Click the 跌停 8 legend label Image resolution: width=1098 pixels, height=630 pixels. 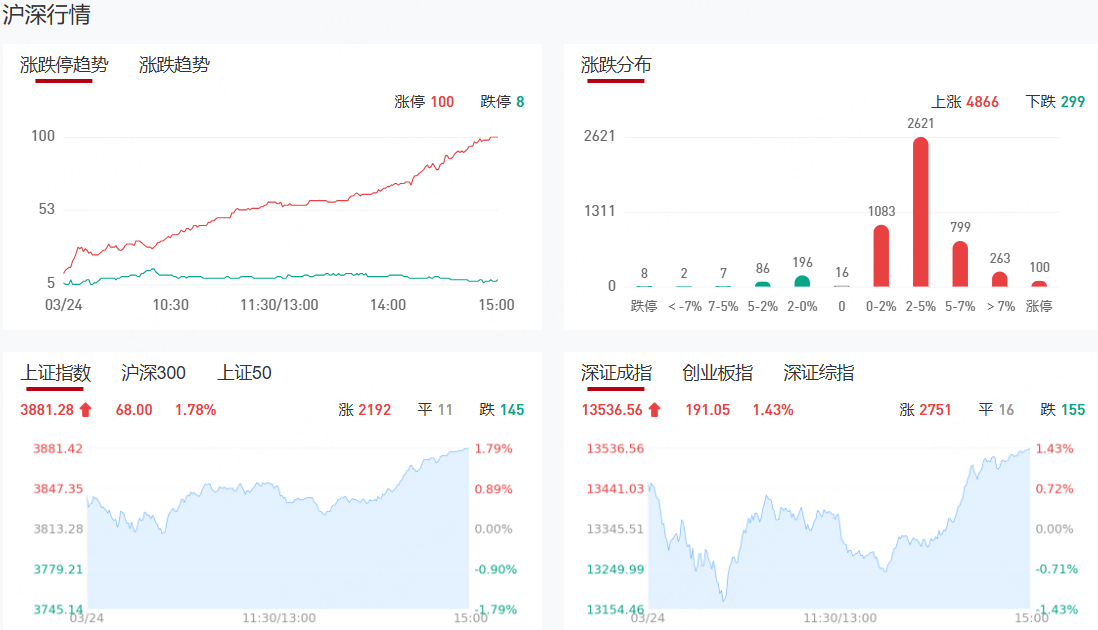point(502,102)
